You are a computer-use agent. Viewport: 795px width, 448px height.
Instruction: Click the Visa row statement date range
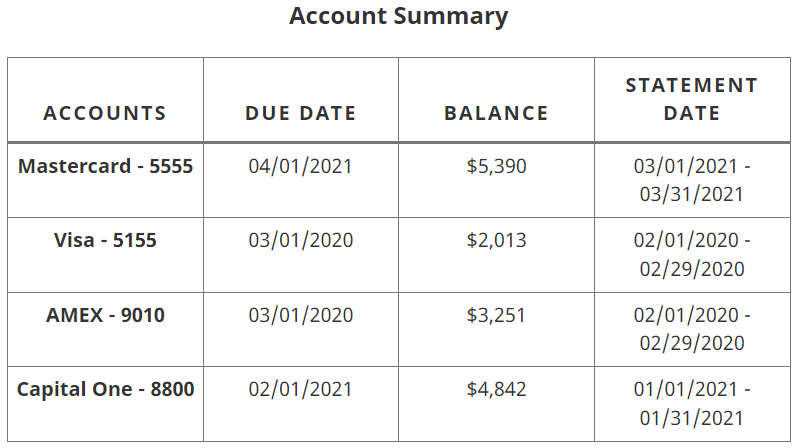coord(692,254)
